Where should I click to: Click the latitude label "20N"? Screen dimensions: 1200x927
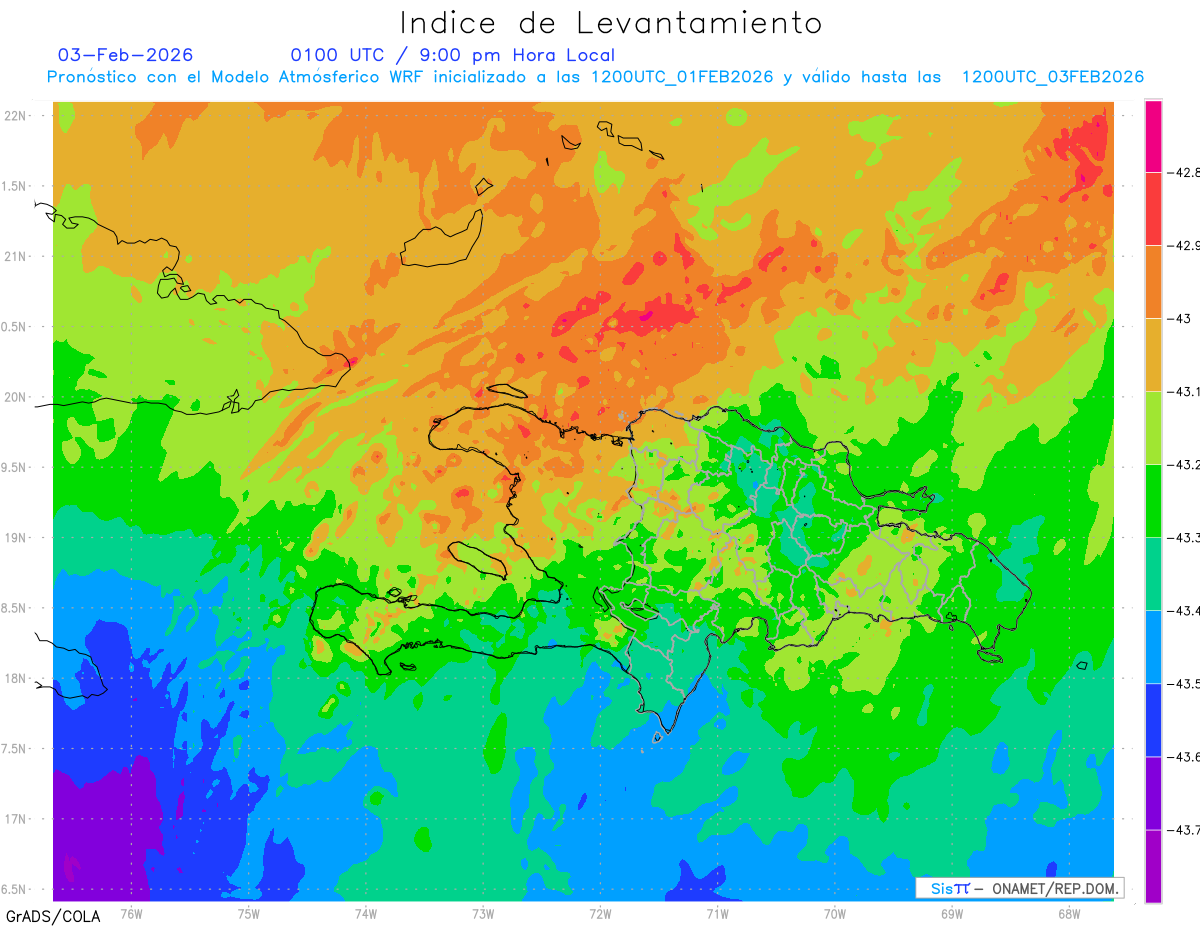point(17,397)
